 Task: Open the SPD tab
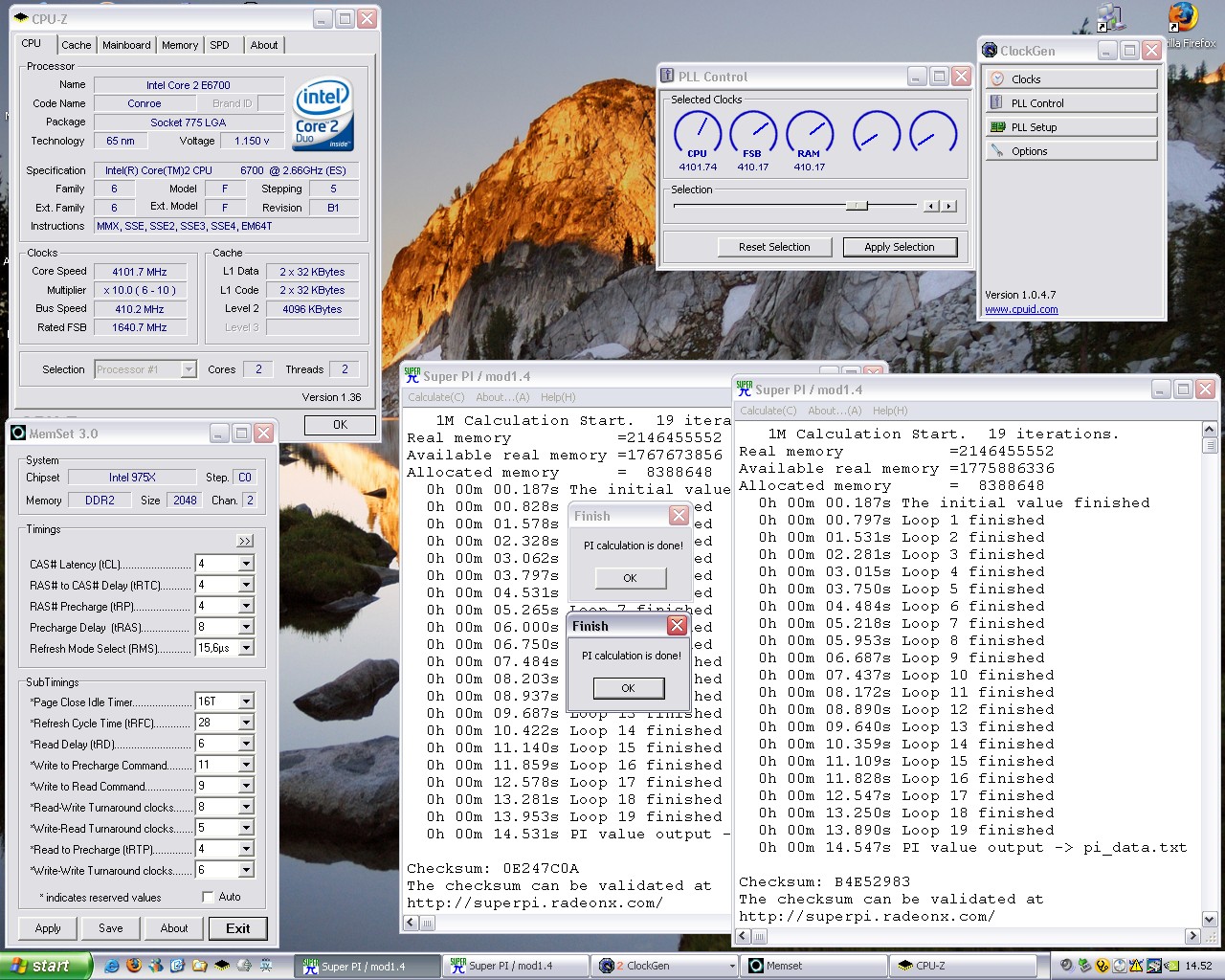pyautogui.click(x=220, y=45)
